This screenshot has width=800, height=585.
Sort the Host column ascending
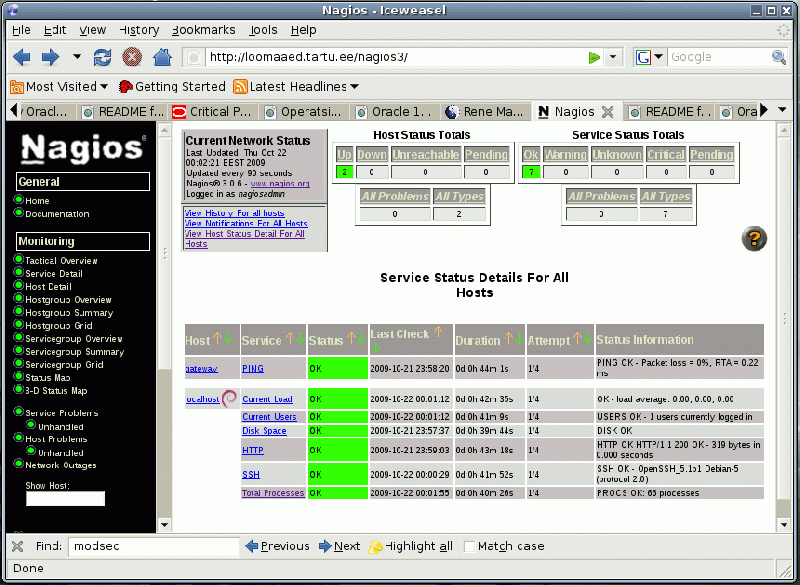pyautogui.click(x=216, y=338)
